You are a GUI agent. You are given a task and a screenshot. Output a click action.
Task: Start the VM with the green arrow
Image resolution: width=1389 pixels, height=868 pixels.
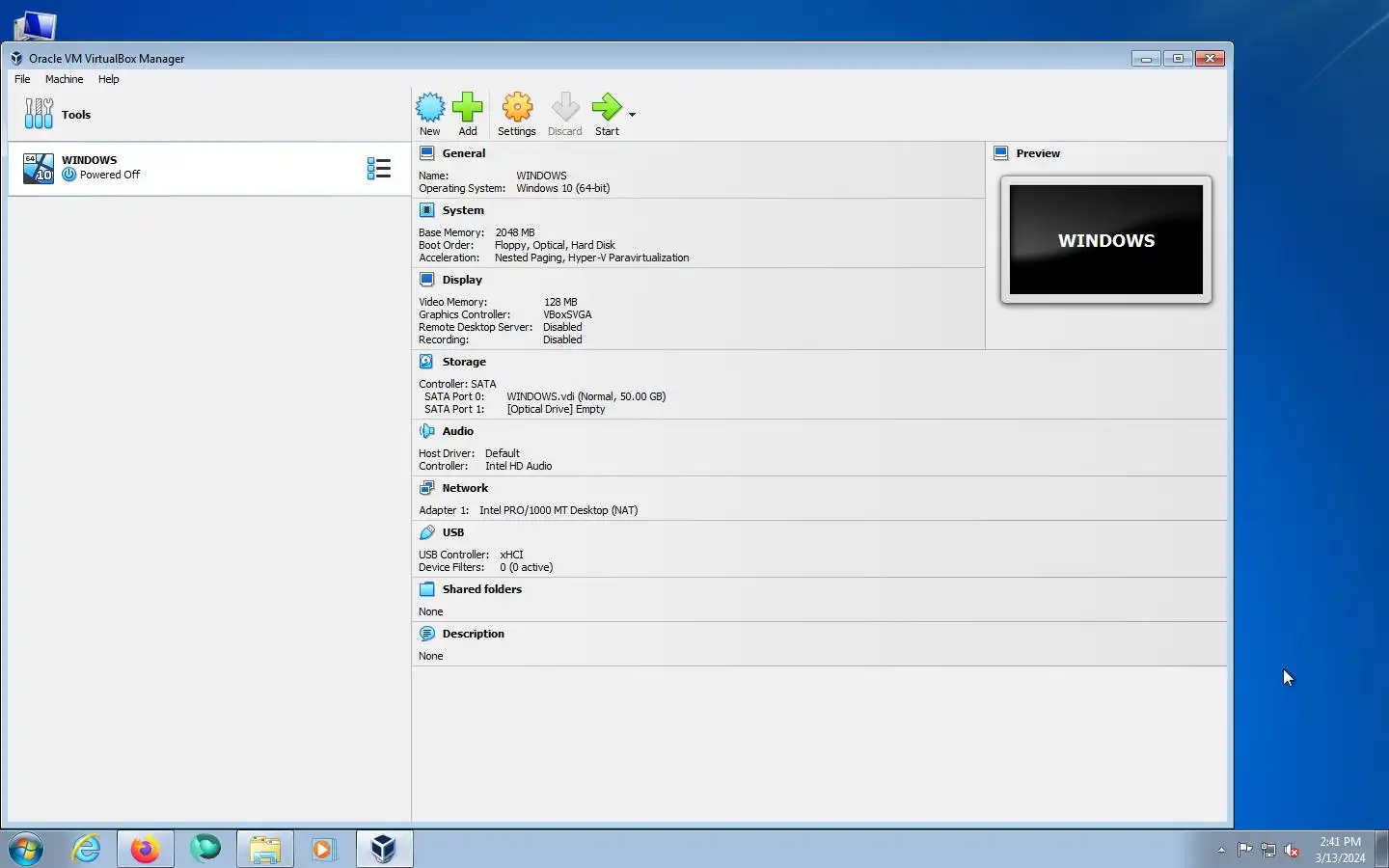(x=607, y=107)
